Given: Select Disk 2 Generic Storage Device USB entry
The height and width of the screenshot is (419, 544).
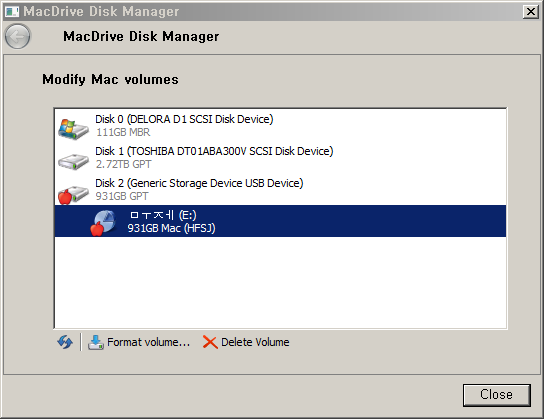Looking at the screenshot, I should point(199,183).
